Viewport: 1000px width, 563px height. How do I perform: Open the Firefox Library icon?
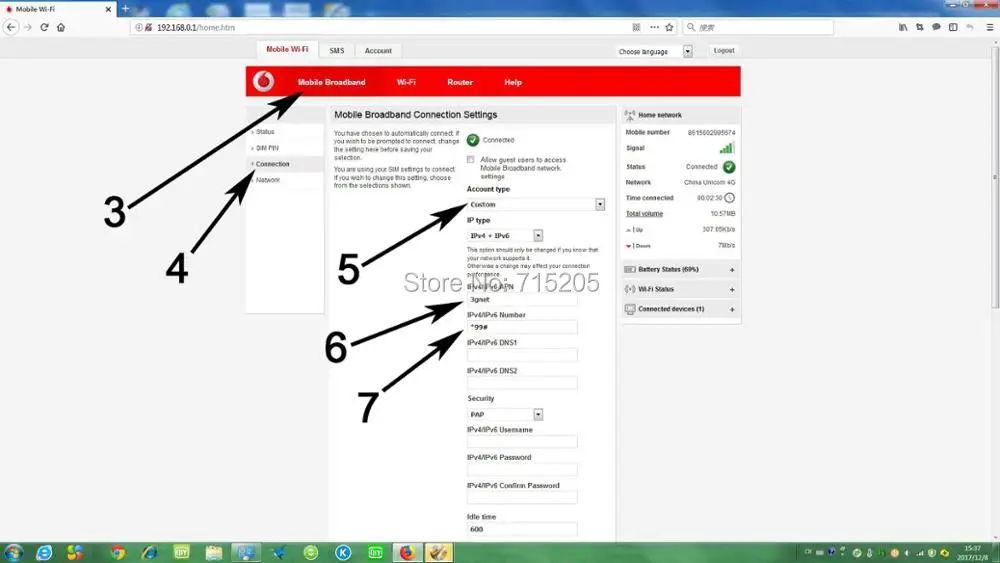tap(903, 27)
